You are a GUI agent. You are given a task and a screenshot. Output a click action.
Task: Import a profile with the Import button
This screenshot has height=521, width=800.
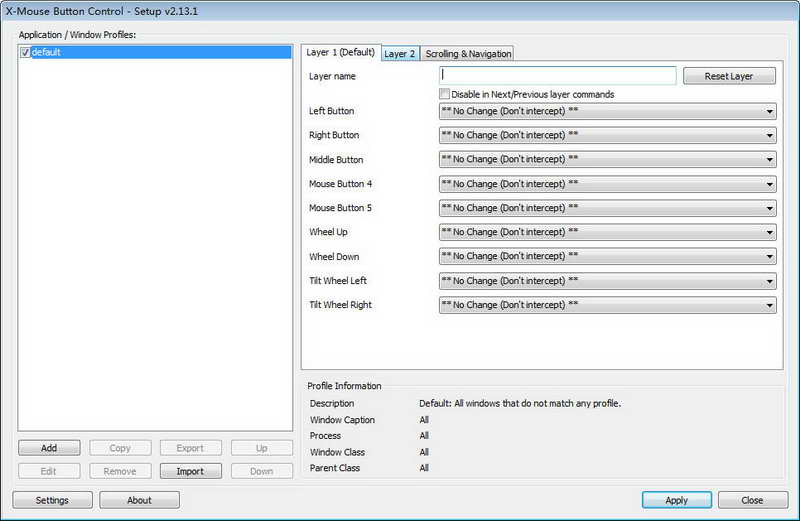pos(190,471)
